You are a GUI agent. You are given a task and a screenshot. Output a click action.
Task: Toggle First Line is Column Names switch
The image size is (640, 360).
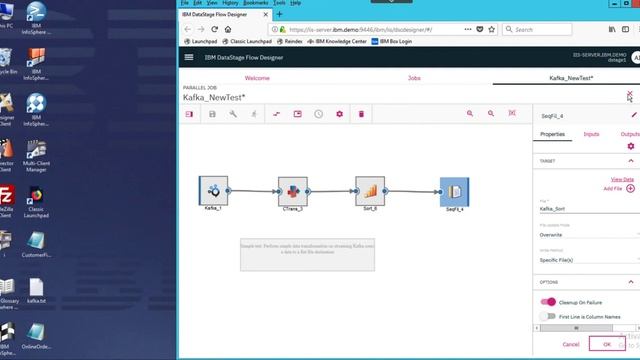[547, 316]
